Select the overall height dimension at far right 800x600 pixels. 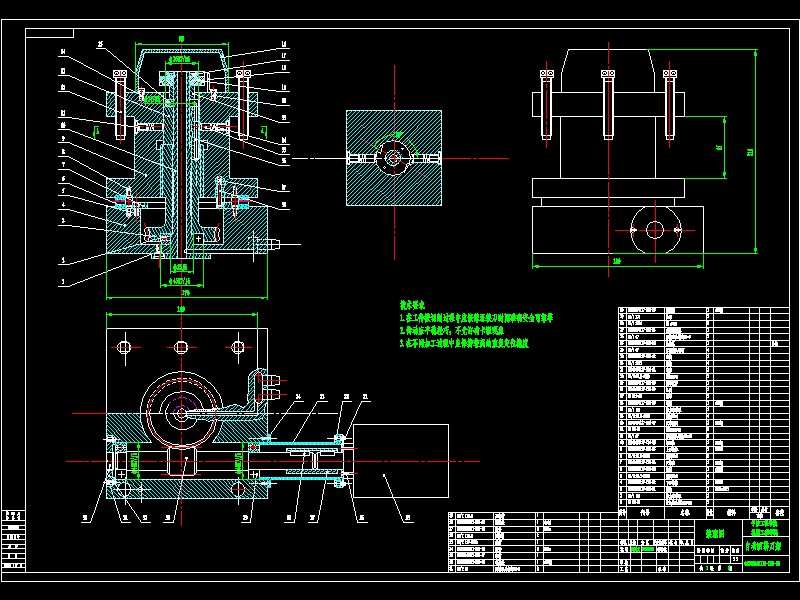coord(752,151)
